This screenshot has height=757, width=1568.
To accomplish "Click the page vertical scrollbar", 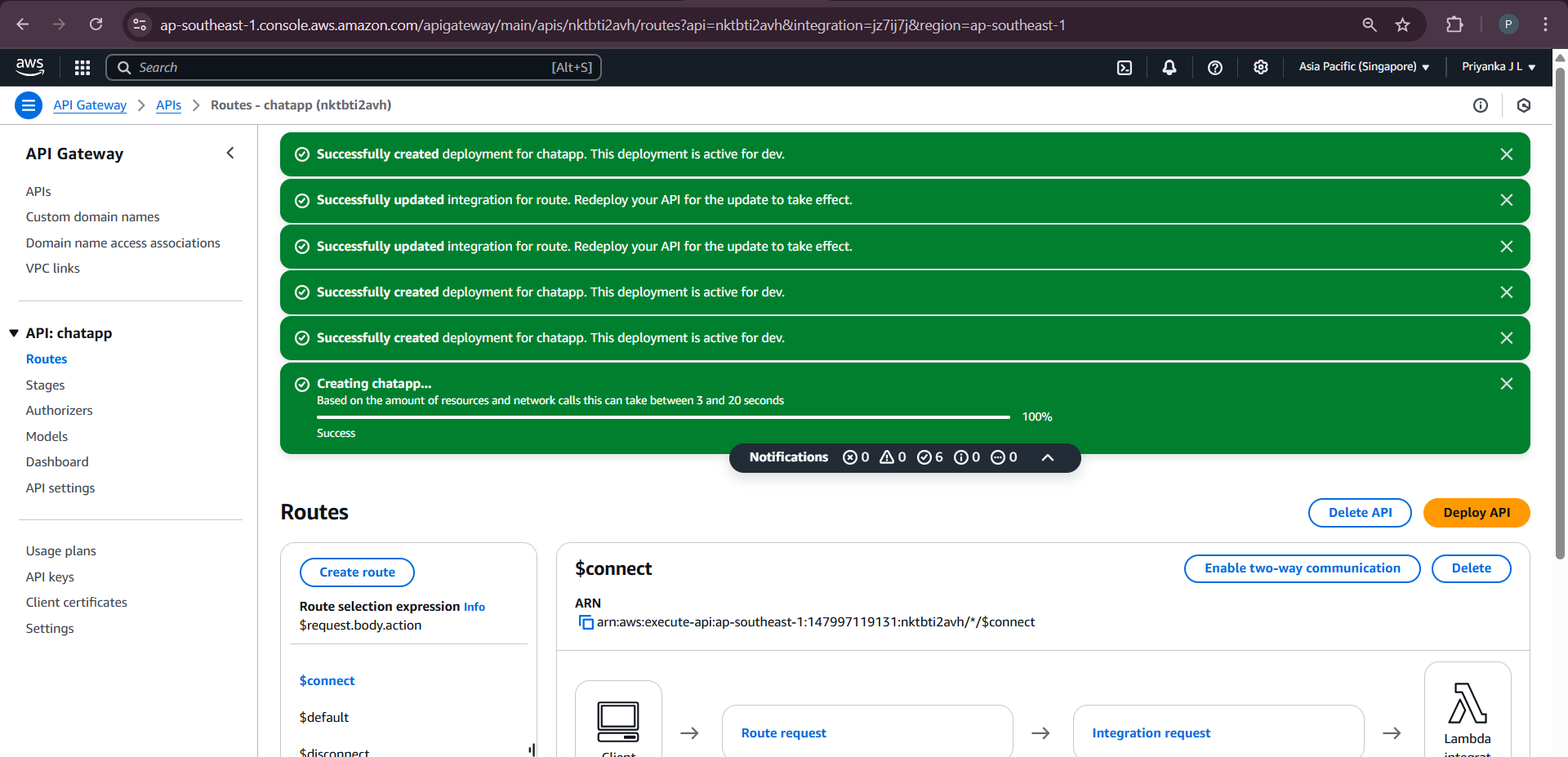I will click(x=1560, y=314).
